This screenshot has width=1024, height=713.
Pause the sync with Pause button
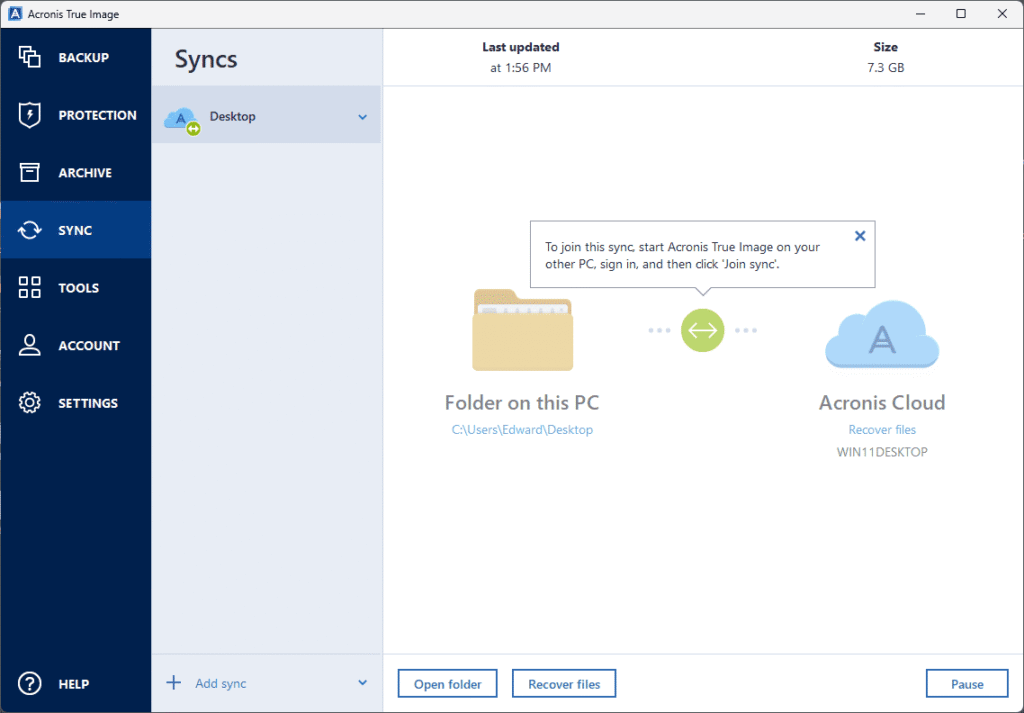(967, 684)
